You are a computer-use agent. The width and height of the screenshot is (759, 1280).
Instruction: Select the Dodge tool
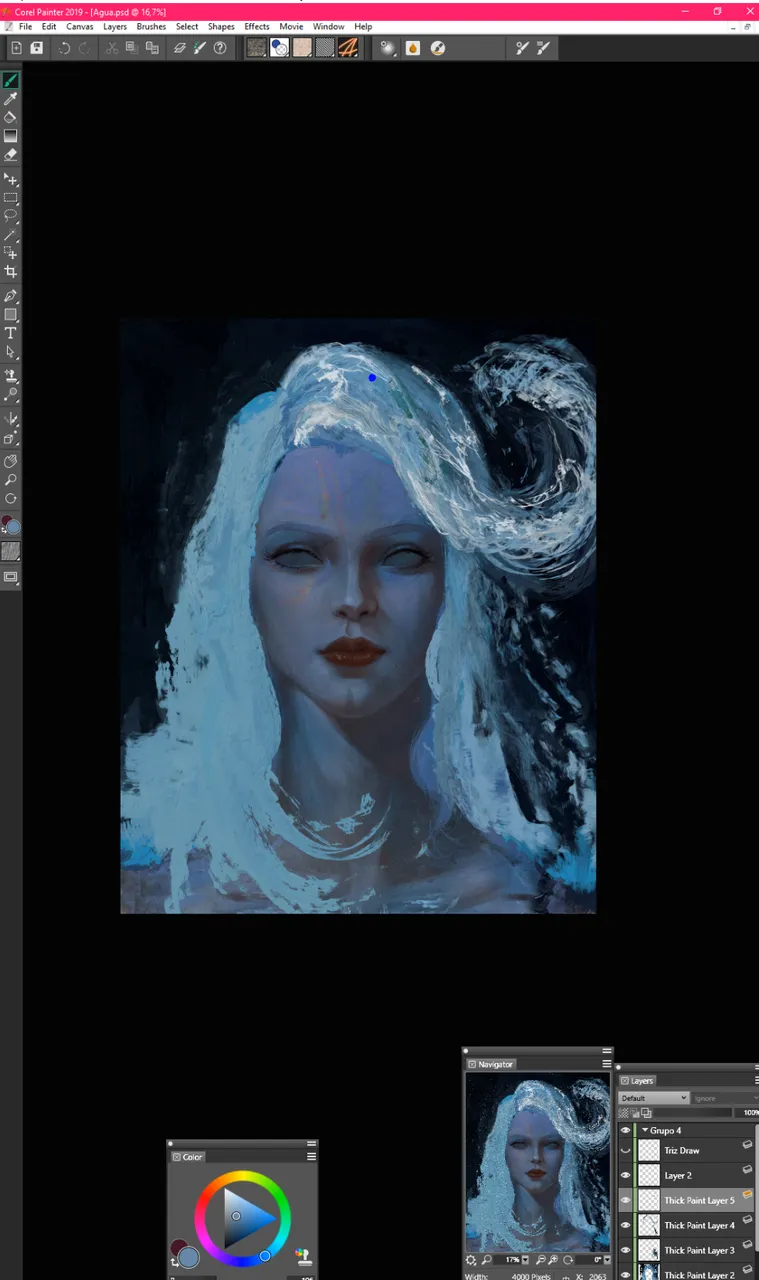(11, 395)
